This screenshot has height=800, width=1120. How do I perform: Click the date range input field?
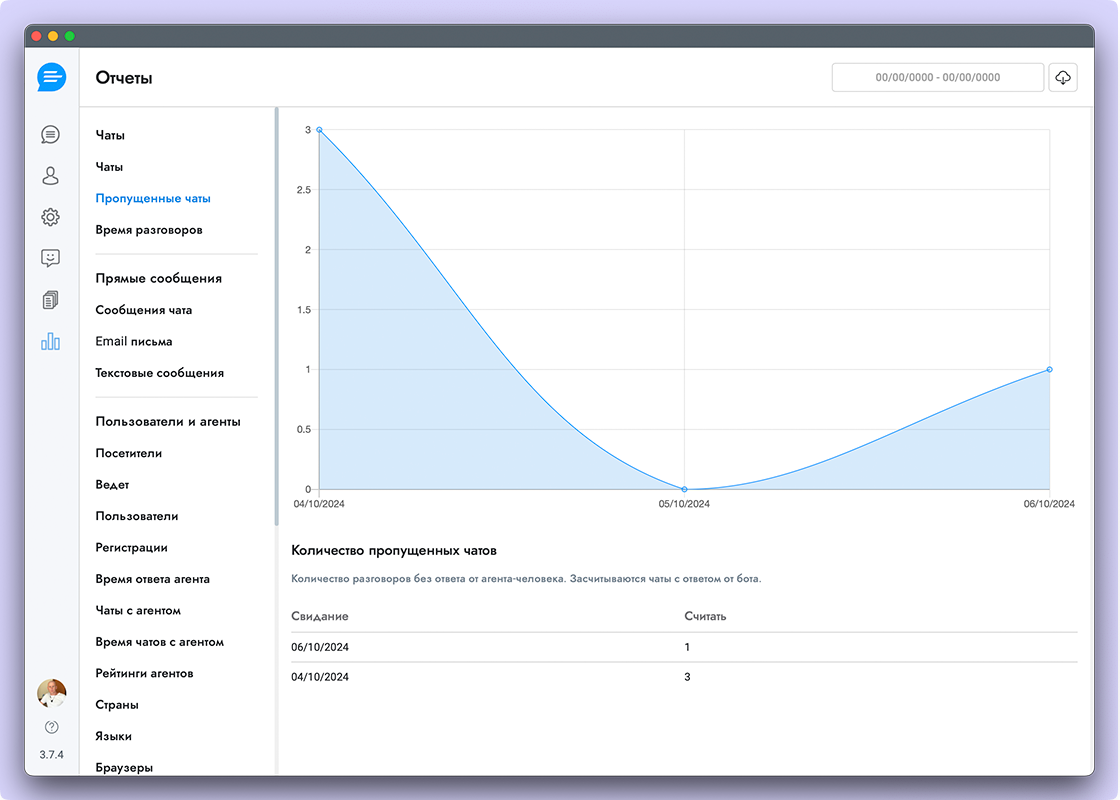pyautogui.click(x=937, y=77)
